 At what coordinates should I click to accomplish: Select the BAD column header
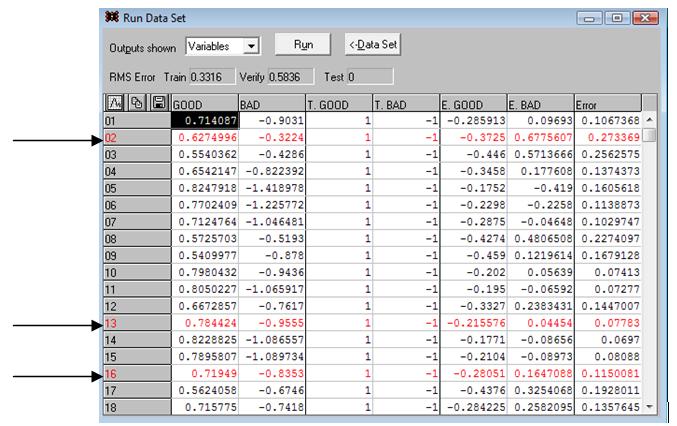(272, 104)
